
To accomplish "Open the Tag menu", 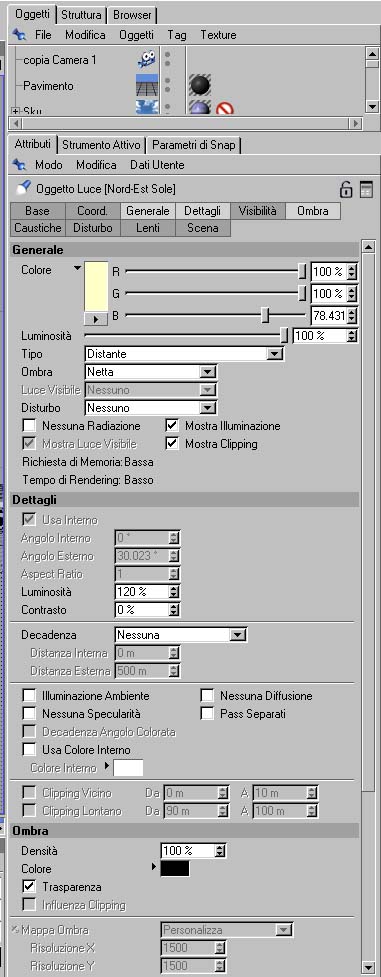I will (176, 35).
